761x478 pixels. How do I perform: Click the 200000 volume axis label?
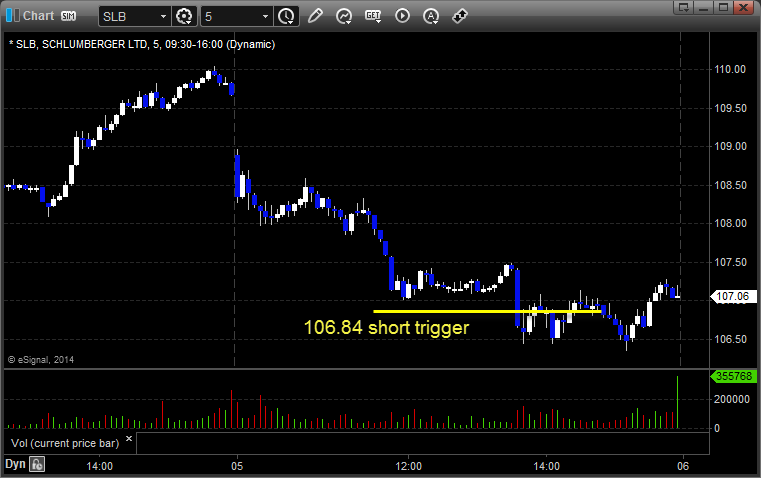[731, 399]
